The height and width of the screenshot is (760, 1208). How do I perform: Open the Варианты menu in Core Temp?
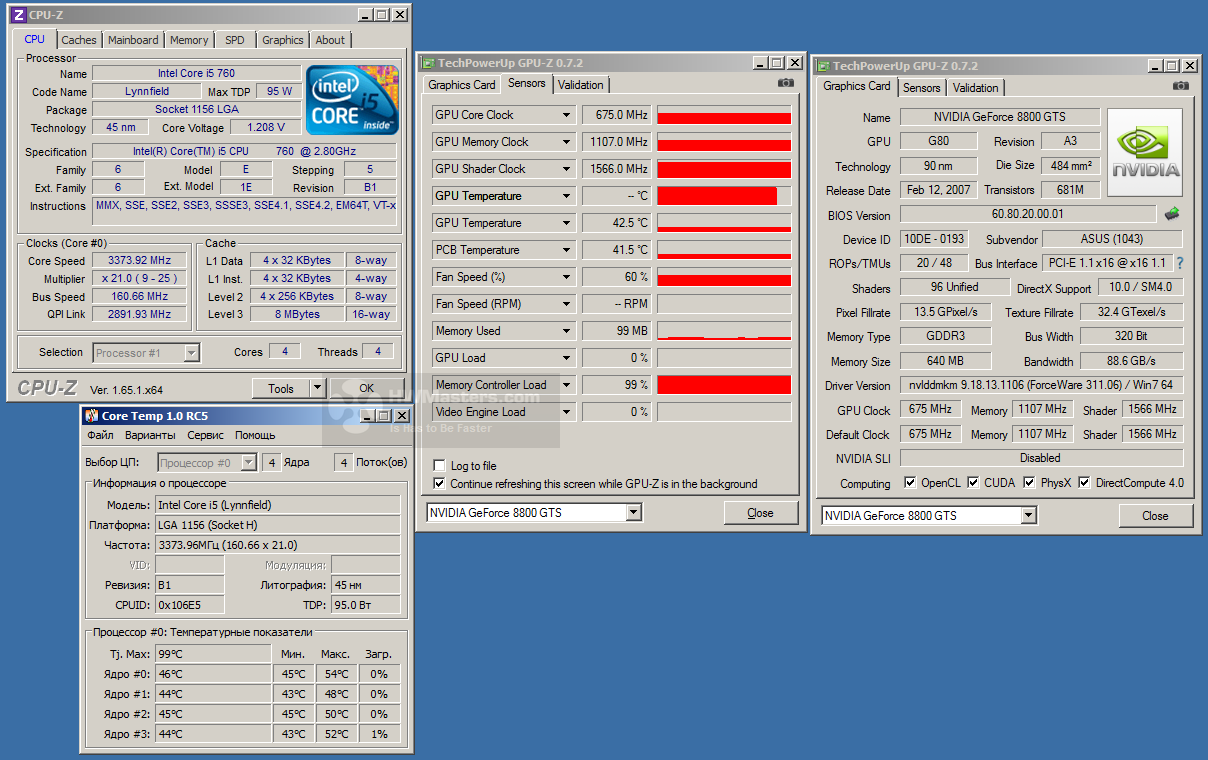(x=151, y=435)
